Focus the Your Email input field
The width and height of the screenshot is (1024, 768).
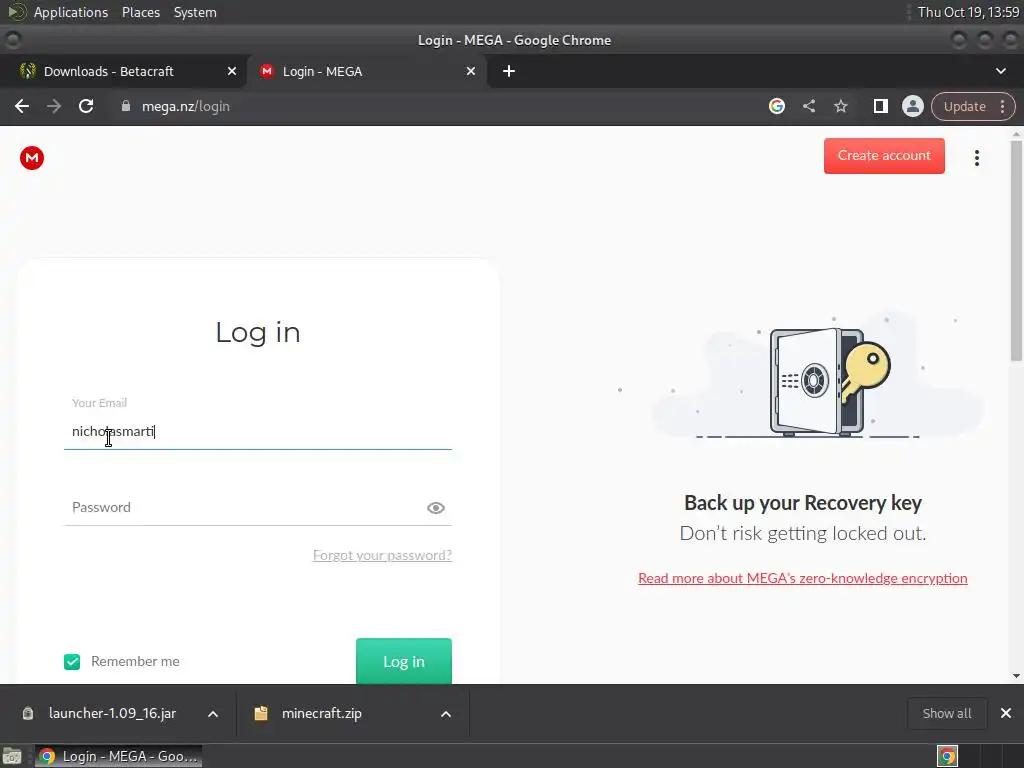[257, 431]
